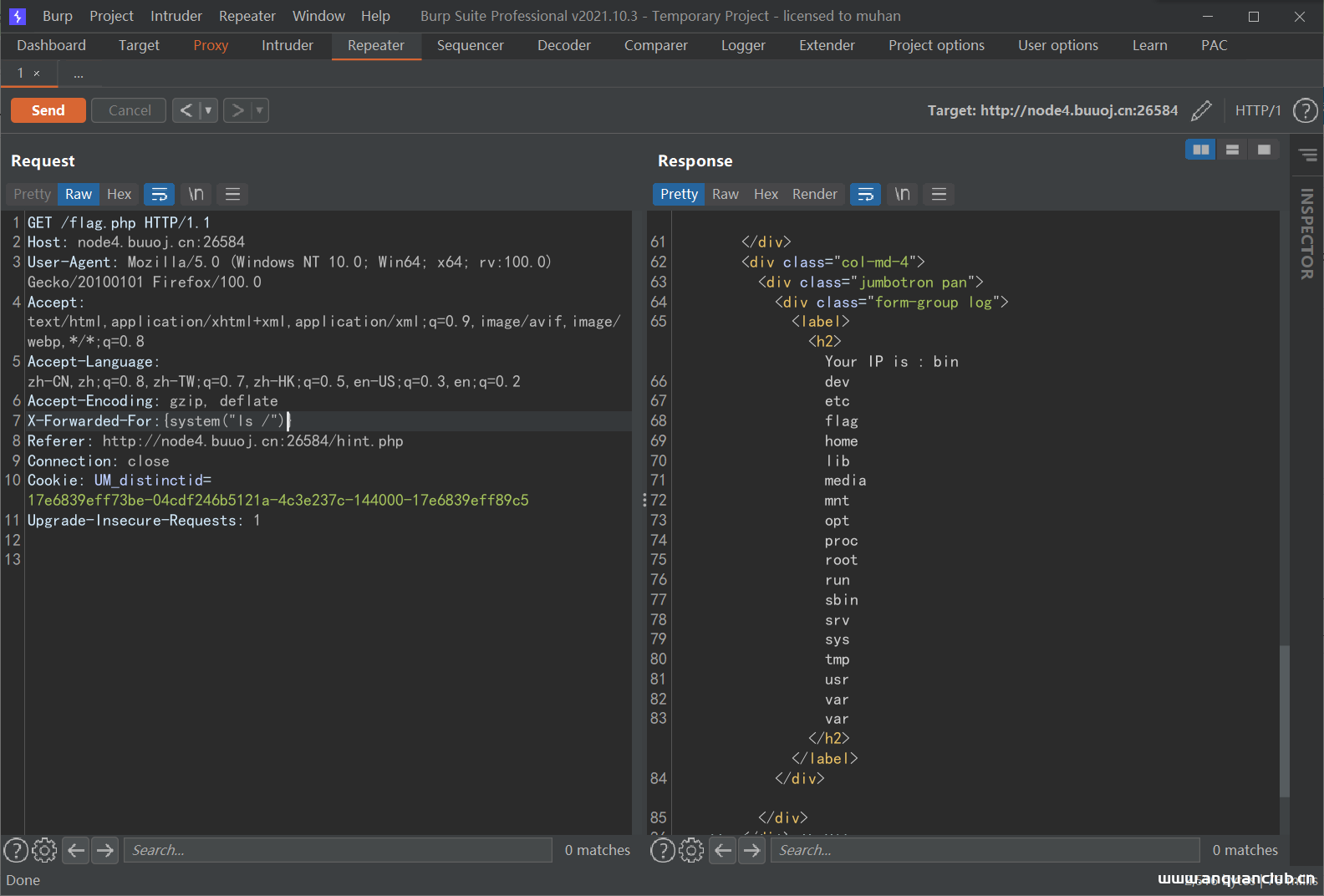The image size is (1324, 896).
Task: Edit target with the pencil icon
Action: click(1201, 110)
